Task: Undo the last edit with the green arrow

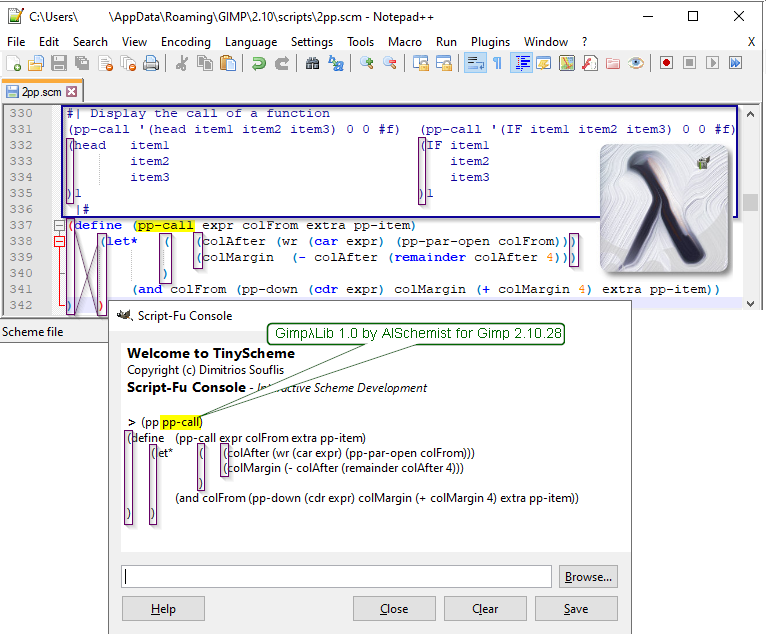Action: pyautogui.click(x=258, y=63)
